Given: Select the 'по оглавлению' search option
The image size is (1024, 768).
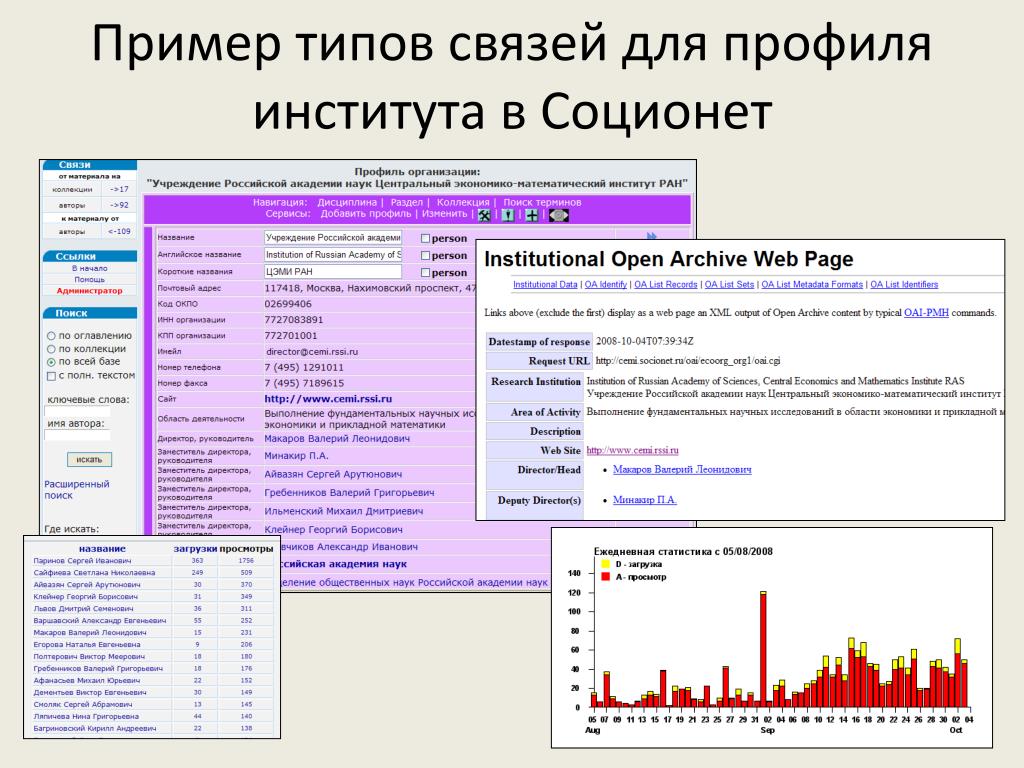Looking at the screenshot, I should (51, 336).
